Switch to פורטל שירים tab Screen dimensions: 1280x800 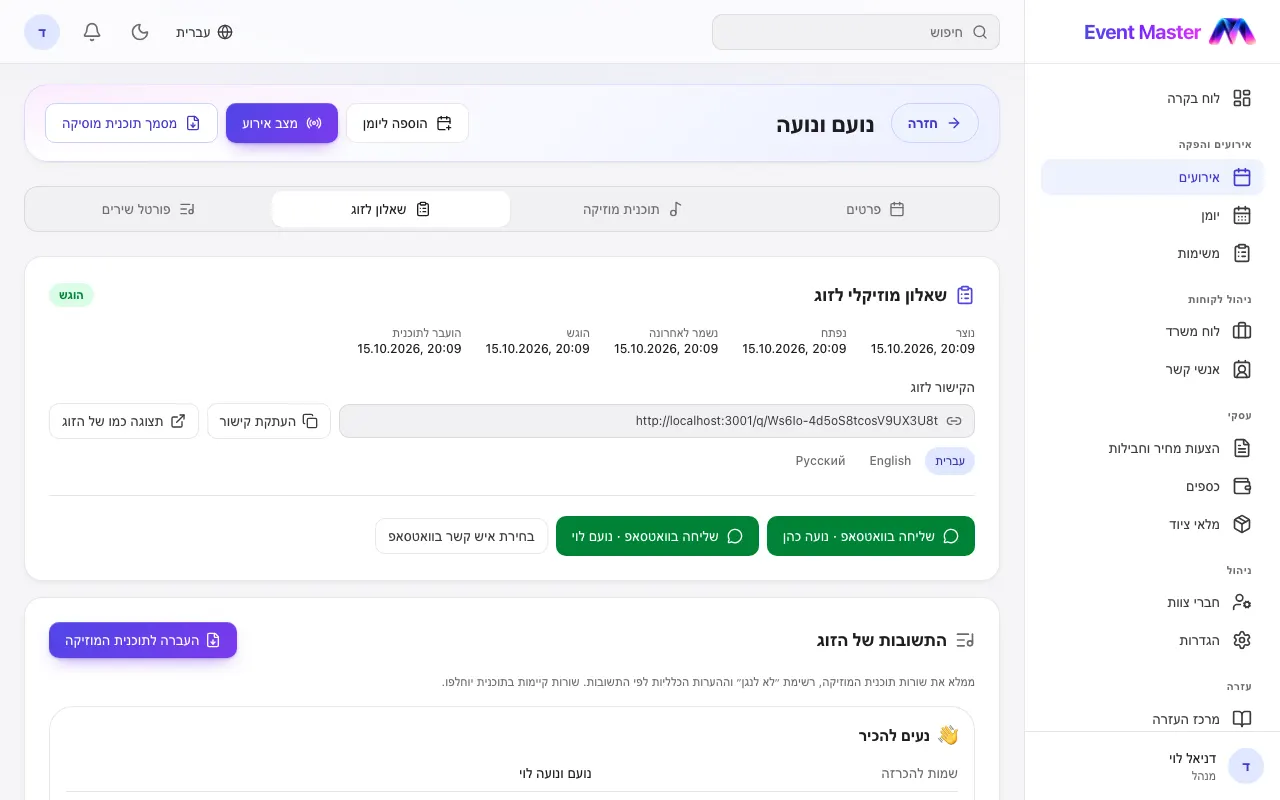[148, 209]
